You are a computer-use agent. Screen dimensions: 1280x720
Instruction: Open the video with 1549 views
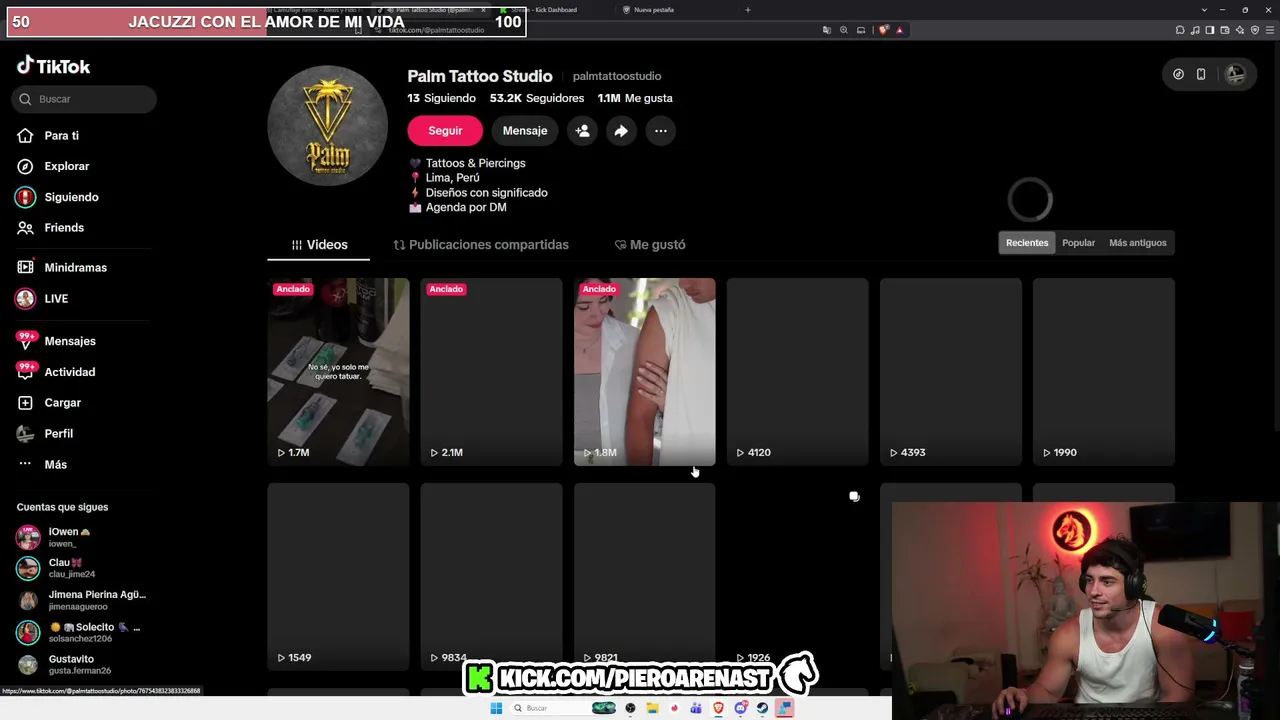click(338, 577)
